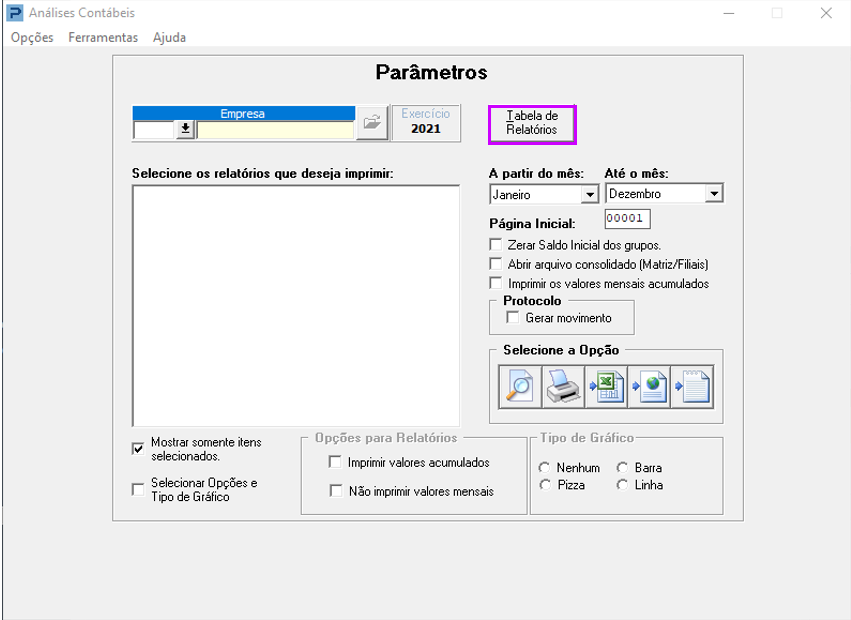Export report to web page globe icon

(x=649, y=387)
